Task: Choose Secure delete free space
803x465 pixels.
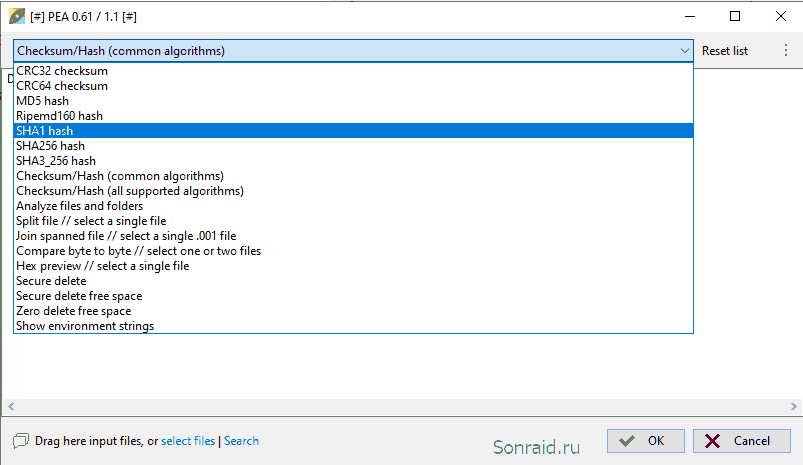Action: [353, 296]
